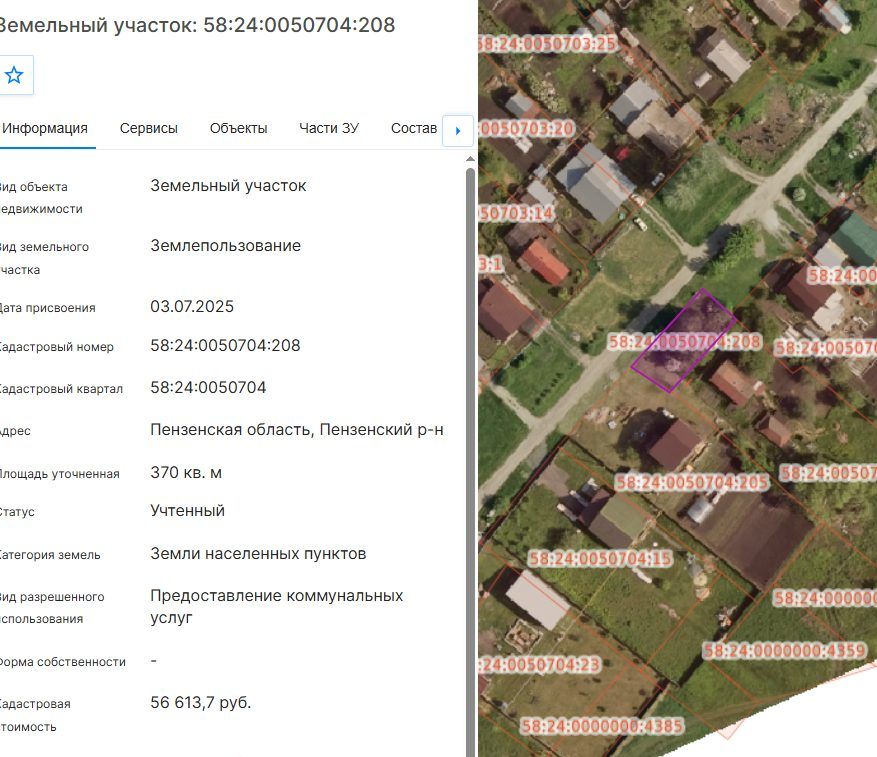Click Предоставление коммунальных услуг value
The height and width of the screenshot is (757, 877).
click(x=276, y=606)
